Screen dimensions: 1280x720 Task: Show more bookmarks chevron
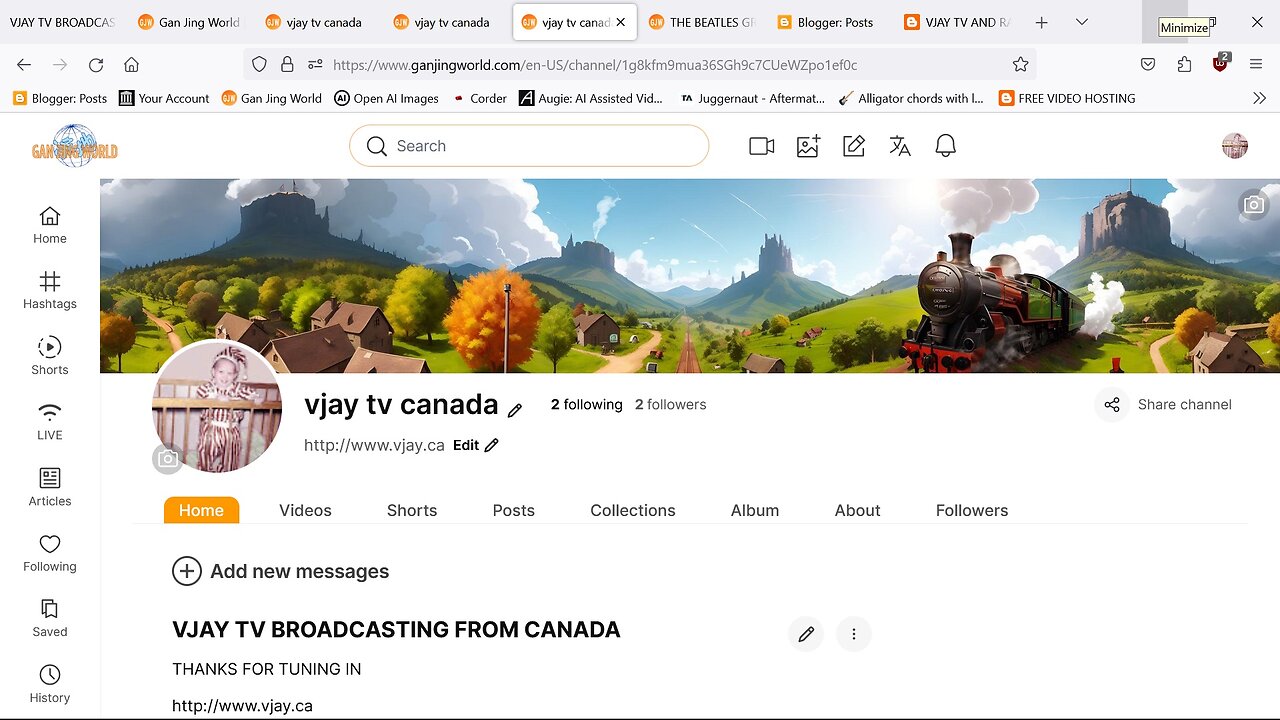pyautogui.click(x=1259, y=98)
